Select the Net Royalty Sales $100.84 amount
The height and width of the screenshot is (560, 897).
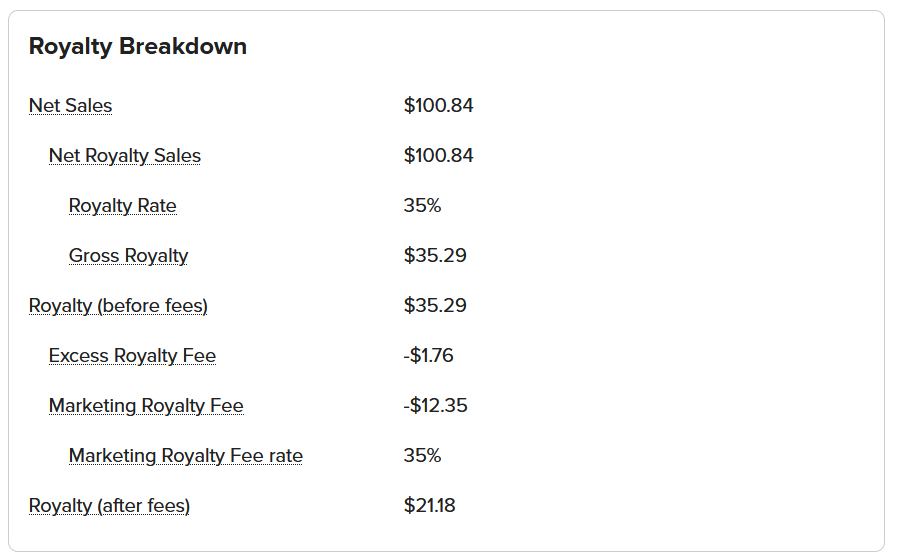pyautogui.click(x=438, y=156)
